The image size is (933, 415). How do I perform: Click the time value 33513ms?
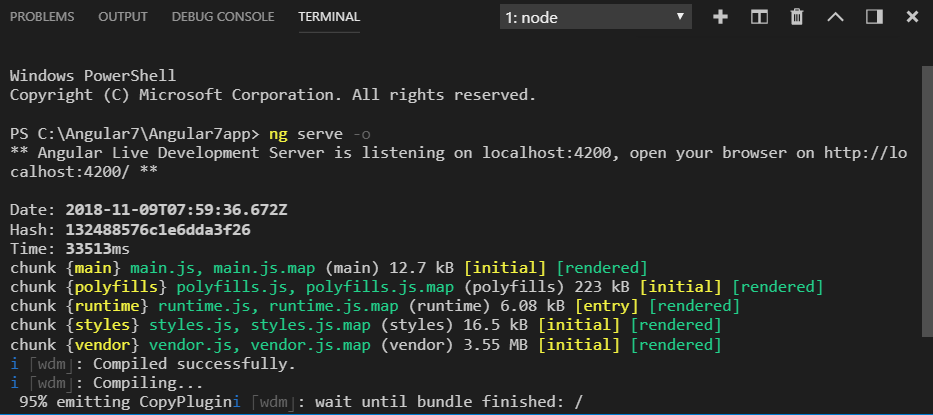tap(98, 248)
